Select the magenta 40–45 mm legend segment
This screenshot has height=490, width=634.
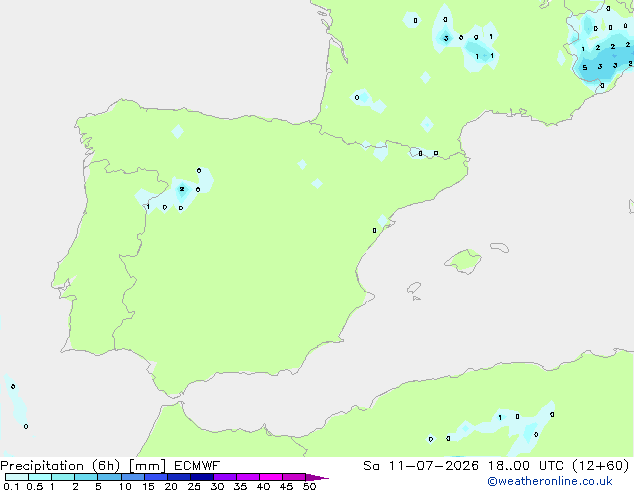[271, 477]
